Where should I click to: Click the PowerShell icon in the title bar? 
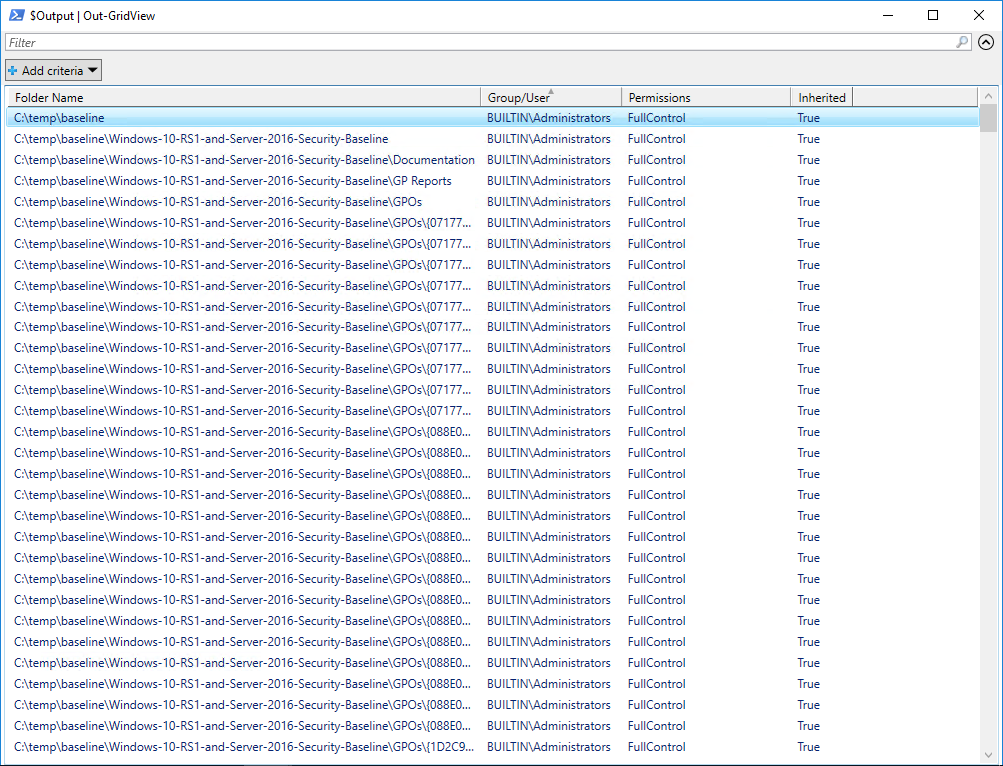(x=17, y=15)
